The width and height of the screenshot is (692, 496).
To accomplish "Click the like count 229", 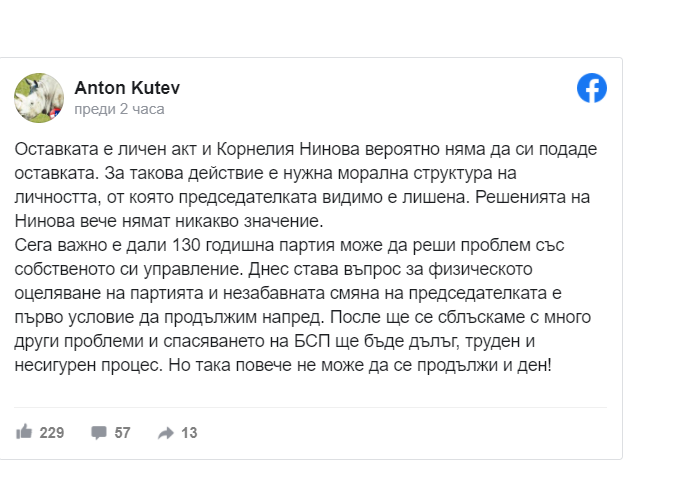I will tap(52, 433).
